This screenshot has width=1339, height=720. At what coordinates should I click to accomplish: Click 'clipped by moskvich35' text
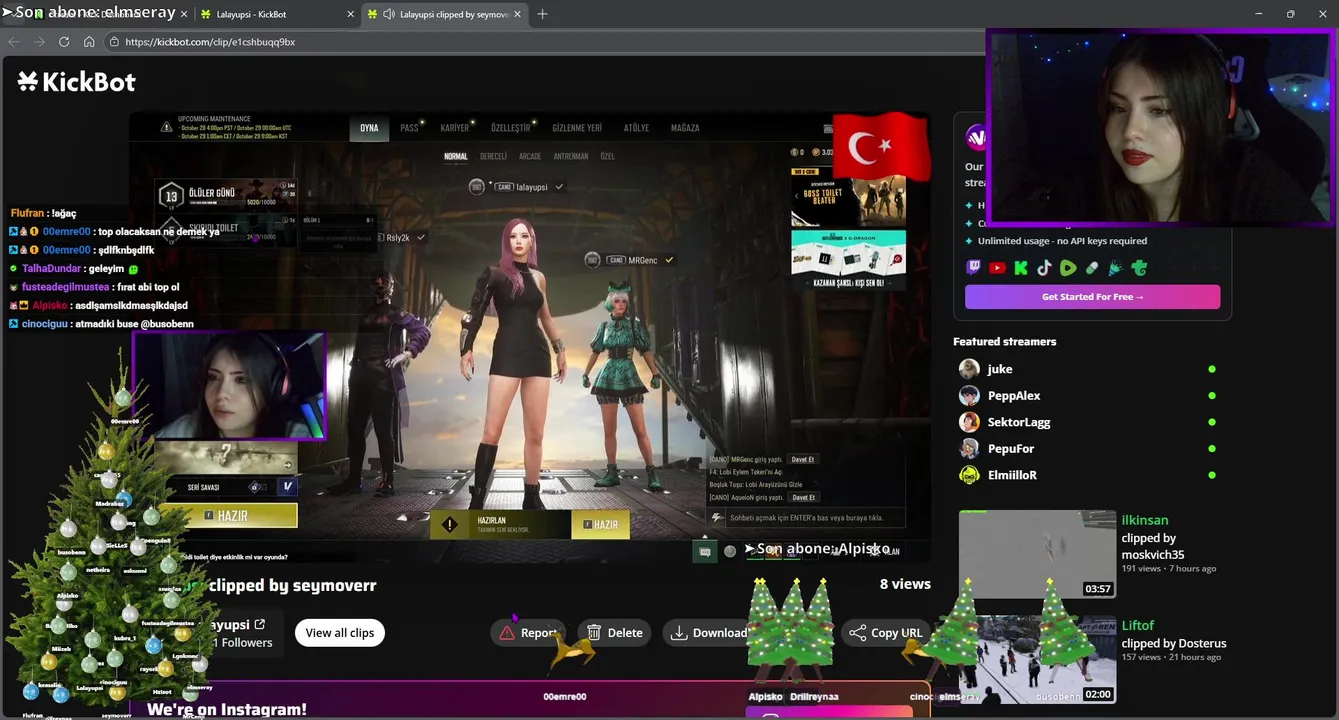pos(1153,546)
